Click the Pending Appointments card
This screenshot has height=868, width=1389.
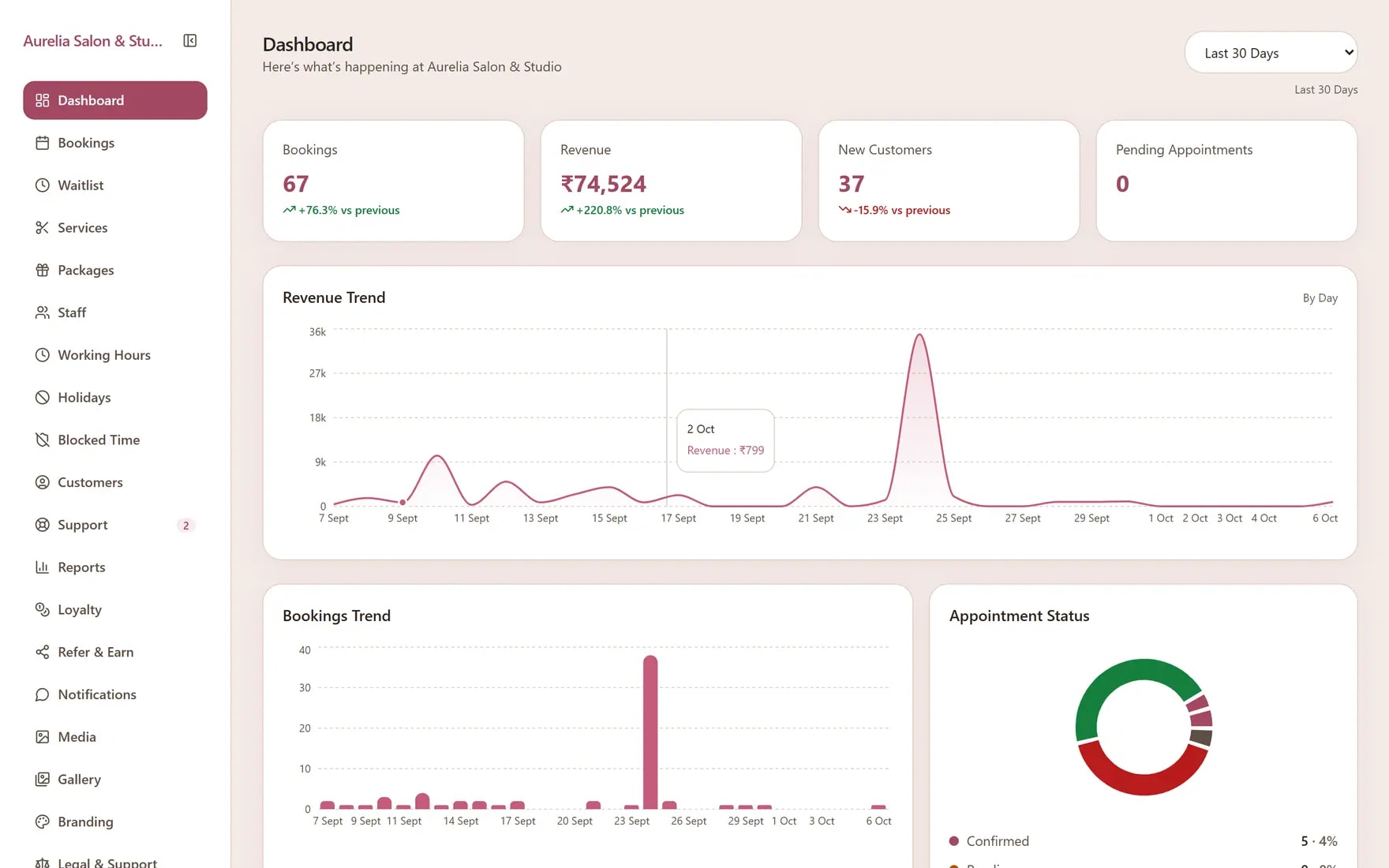coord(1226,181)
